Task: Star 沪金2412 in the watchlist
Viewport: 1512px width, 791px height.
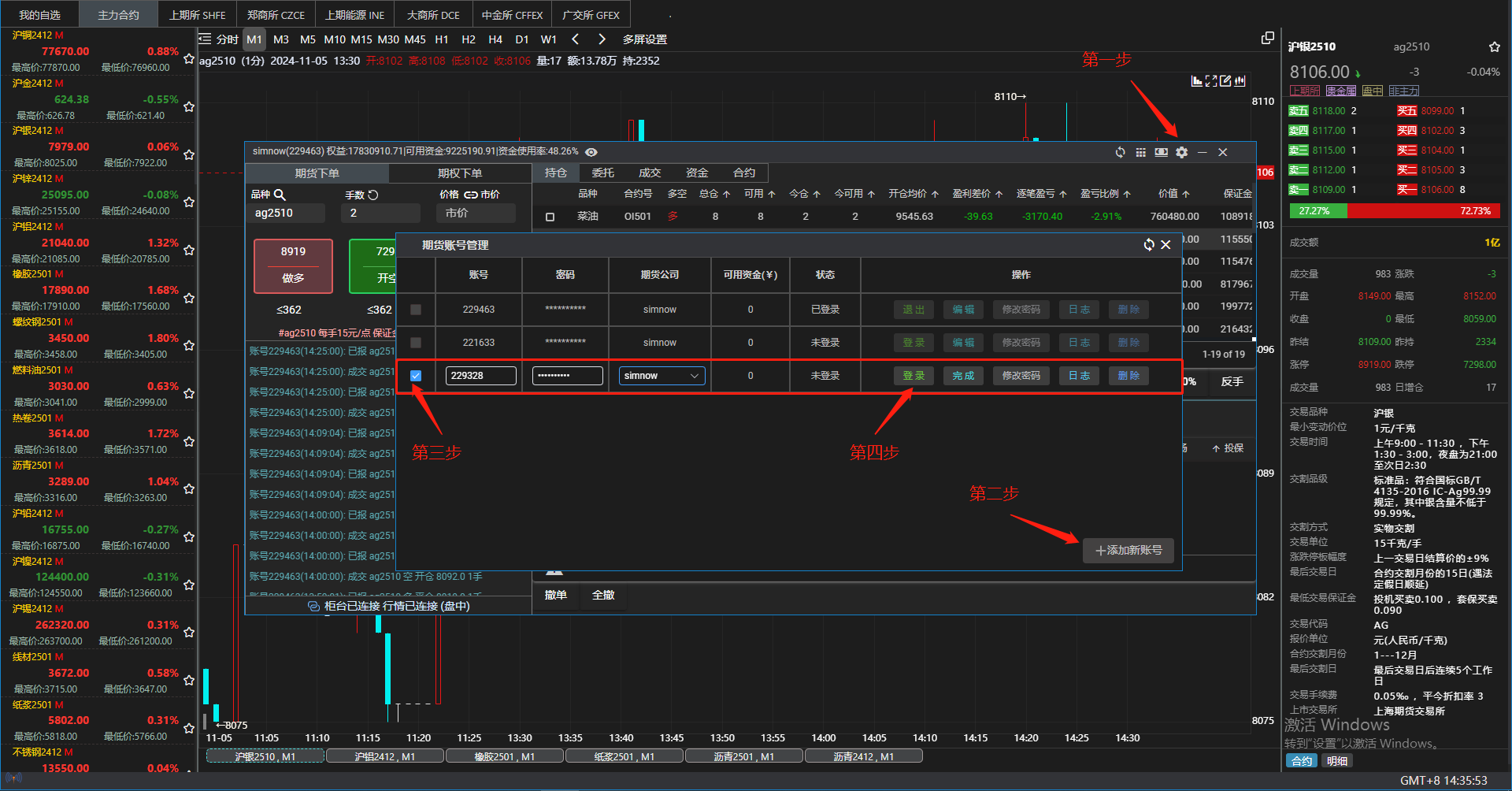Action: pyautogui.click(x=189, y=106)
